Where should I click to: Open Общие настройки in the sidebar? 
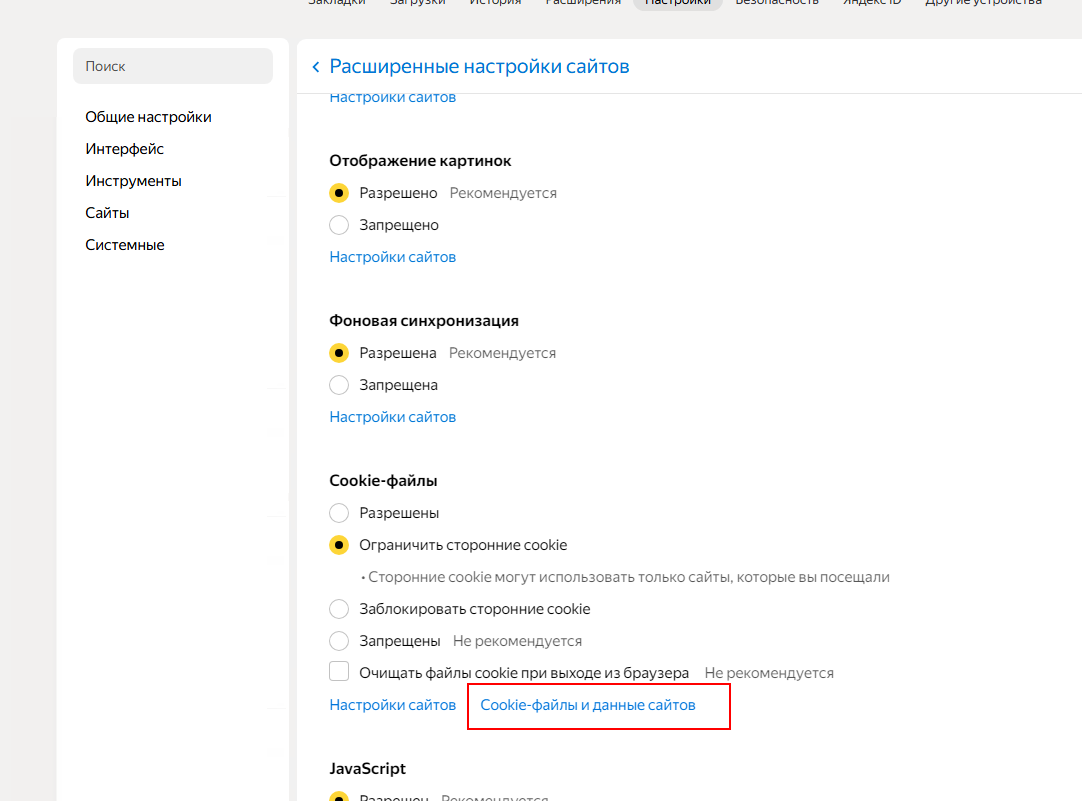click(148, 117)
